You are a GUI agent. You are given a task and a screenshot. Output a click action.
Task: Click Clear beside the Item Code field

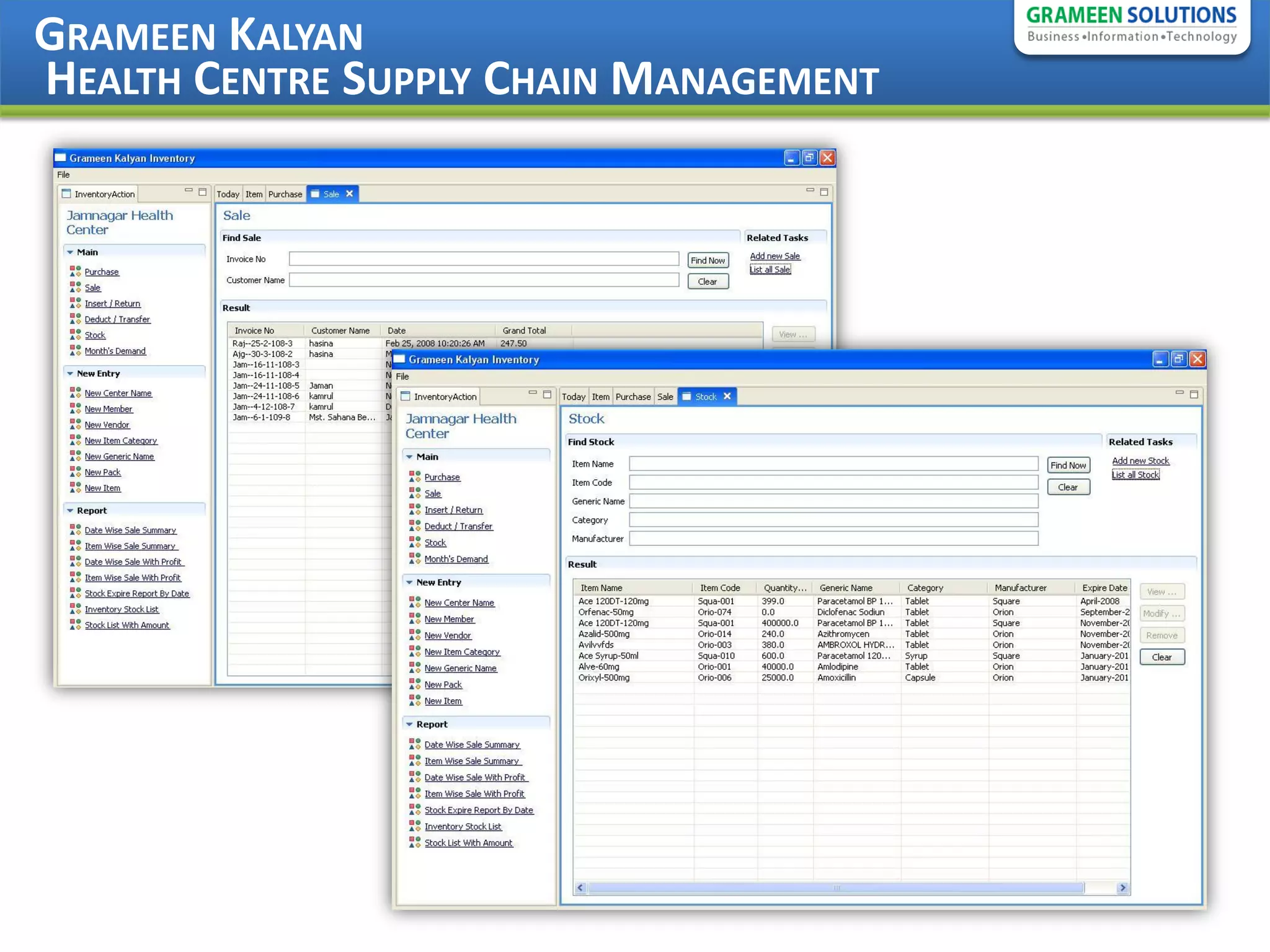coord(1068,487)
